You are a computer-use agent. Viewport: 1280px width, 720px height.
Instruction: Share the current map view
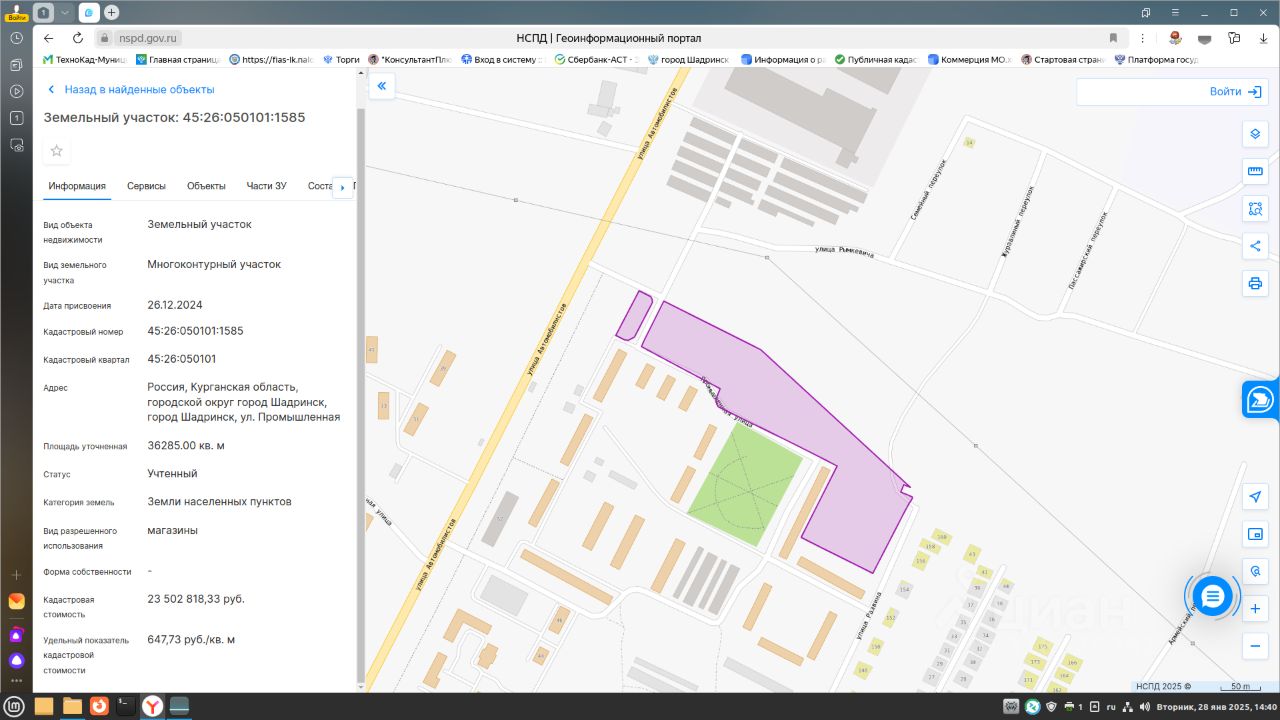pyautogui.click(x=1255, y=246)
